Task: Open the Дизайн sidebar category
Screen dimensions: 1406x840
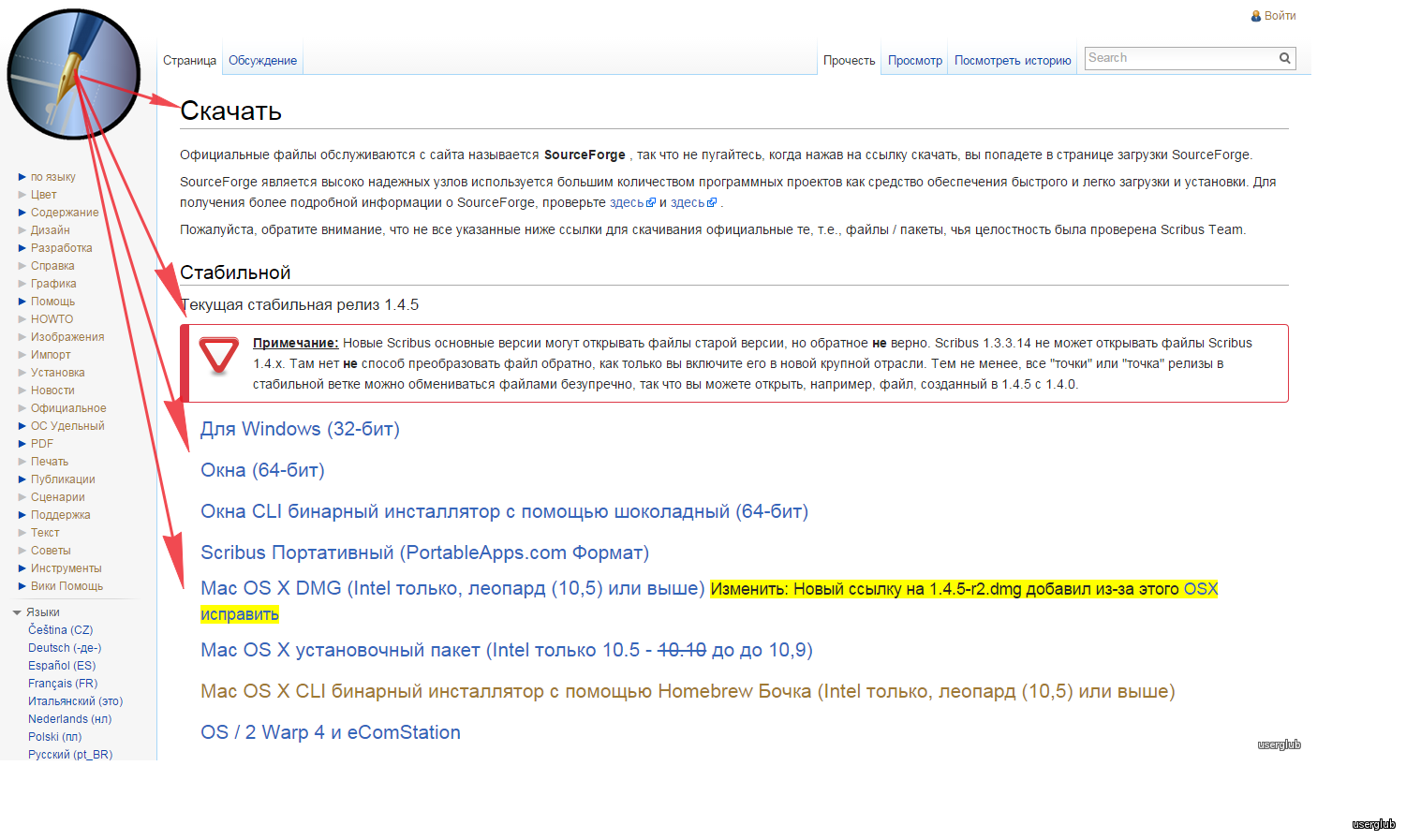Action: point(51,230)
